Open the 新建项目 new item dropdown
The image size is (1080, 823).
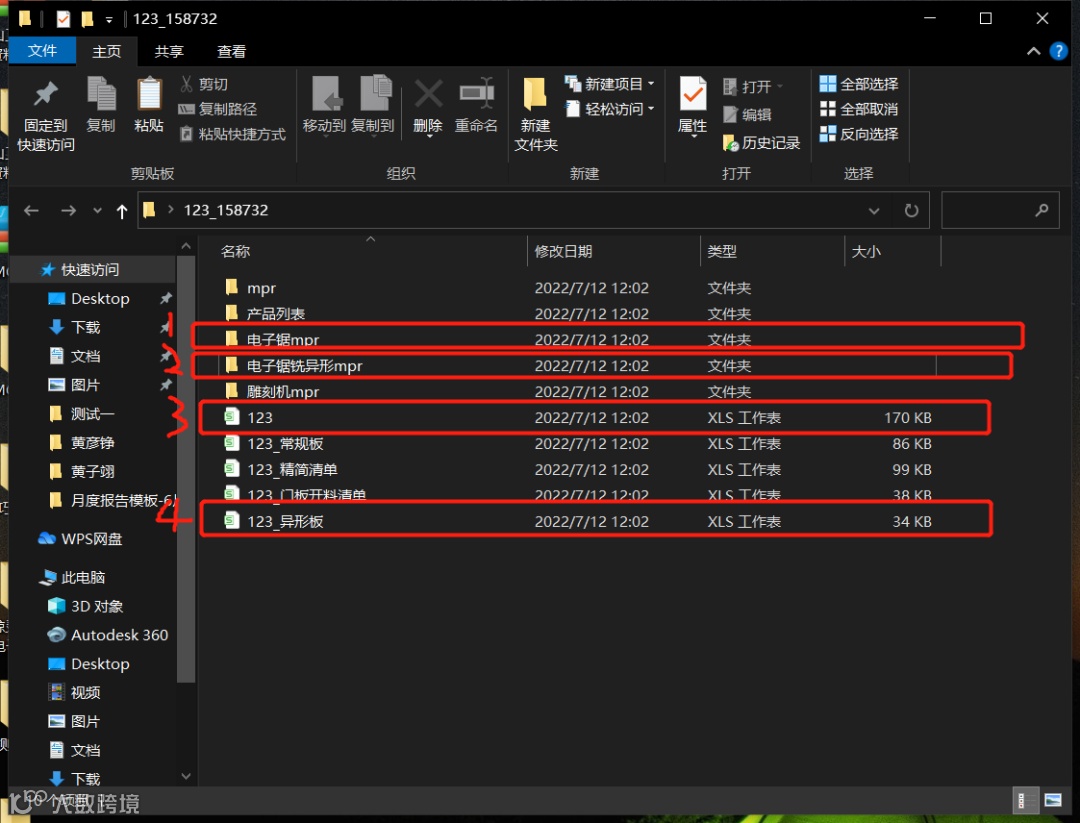(610, 84)
